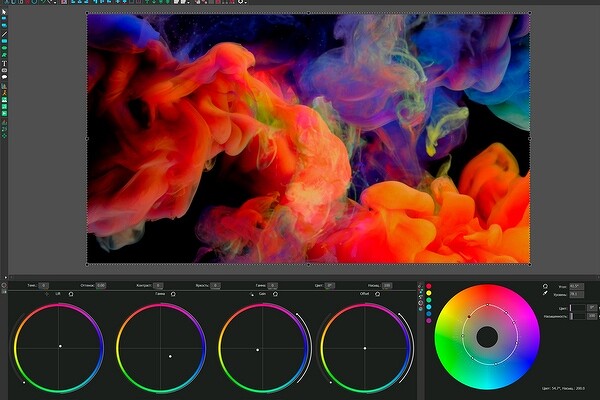Image resolution: width=600 pixels, height=400 pixels.
Task: Click the Угол input field
Action: (576, 285)
